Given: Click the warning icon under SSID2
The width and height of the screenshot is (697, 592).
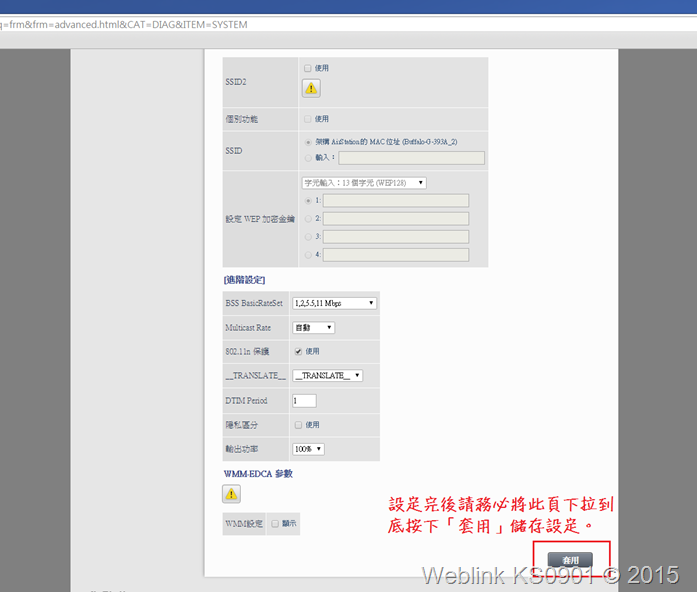Looking at the screenshot, I should click(x=311, y=88).
